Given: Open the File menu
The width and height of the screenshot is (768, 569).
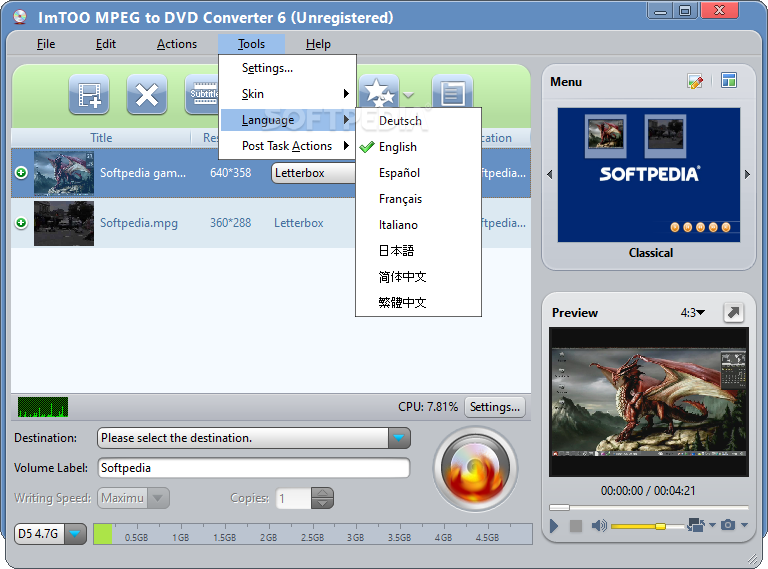Looking at the screenshot, I should [46, 44].
